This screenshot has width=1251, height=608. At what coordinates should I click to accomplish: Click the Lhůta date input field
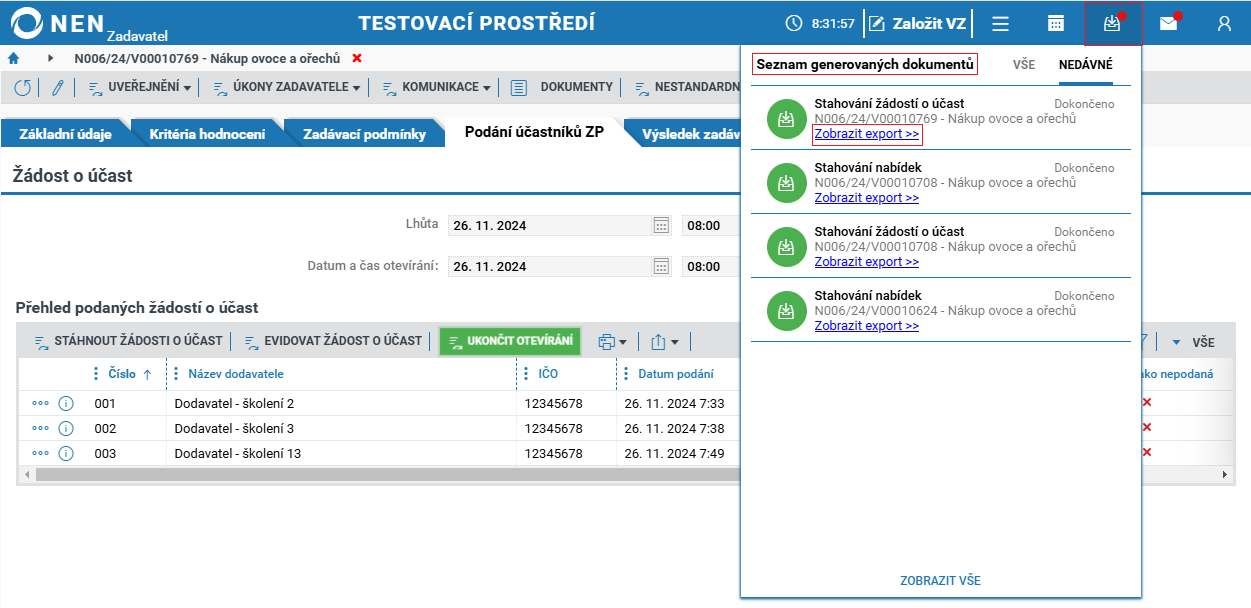point(550,225)
